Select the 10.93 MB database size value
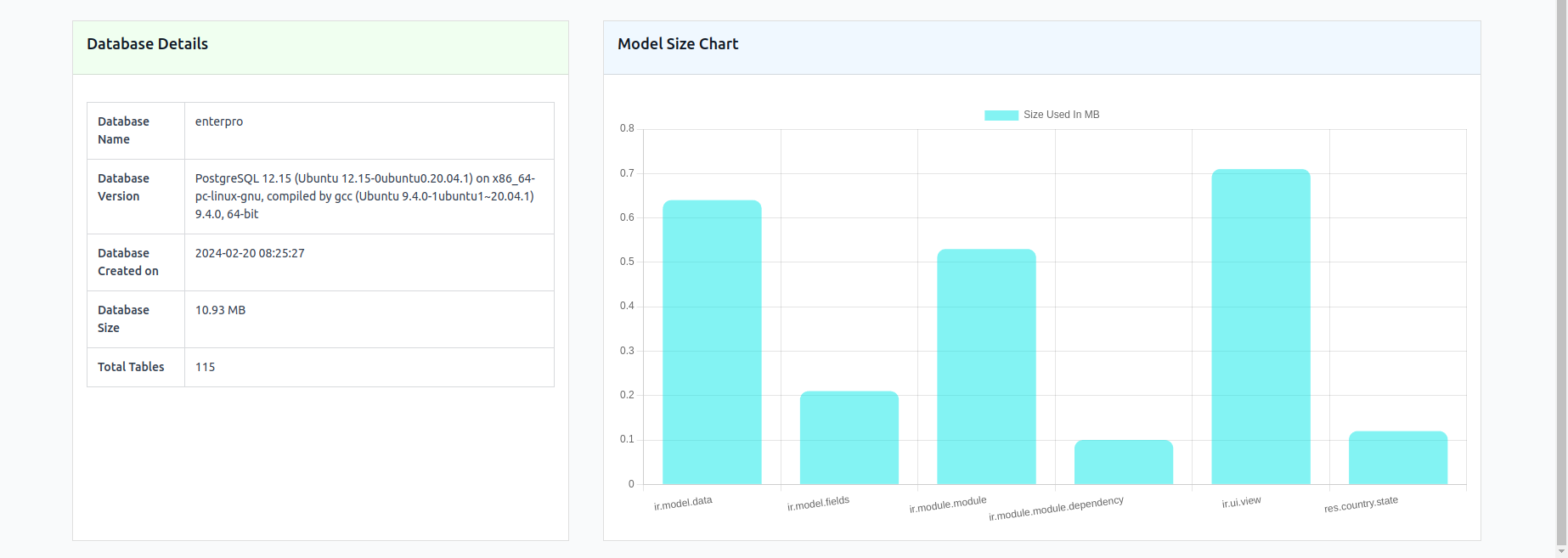The width and height of the screenshot is (1568, 558). click(x=220, y=310)
